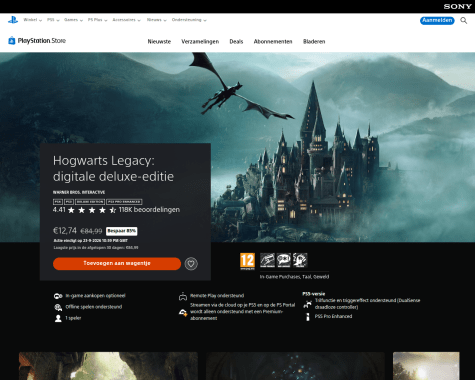Click the Hogwarts Legacy game title
Viewport: 475px width, 380px height.
click(113, 169)
